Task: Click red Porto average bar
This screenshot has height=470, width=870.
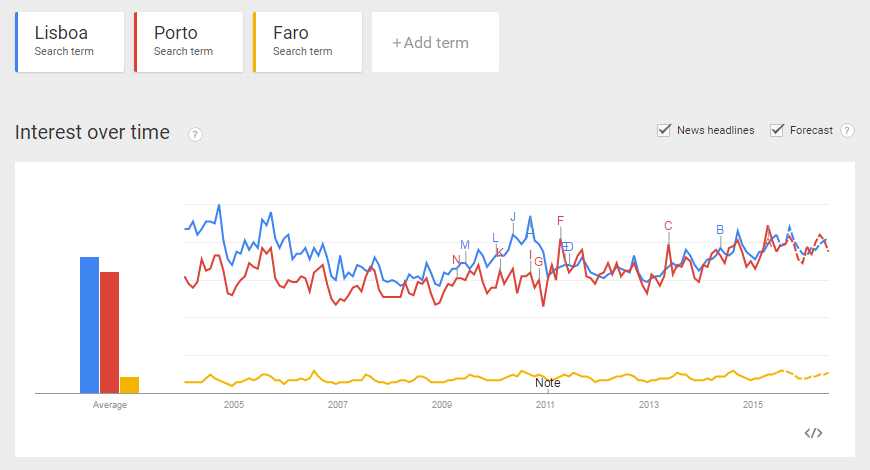Action: click(110, 332)
